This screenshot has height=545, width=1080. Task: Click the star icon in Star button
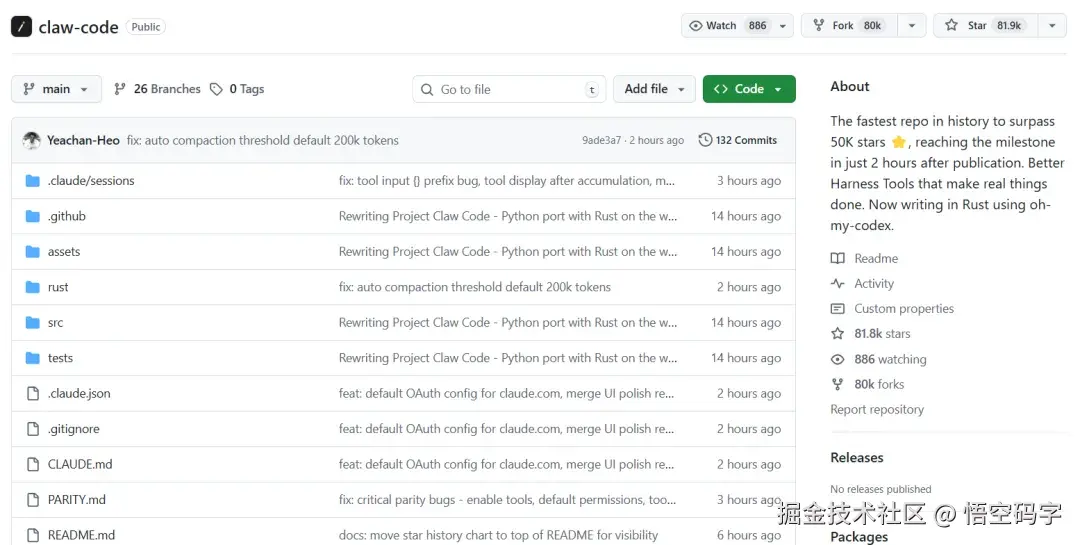[x=951, y=25]
